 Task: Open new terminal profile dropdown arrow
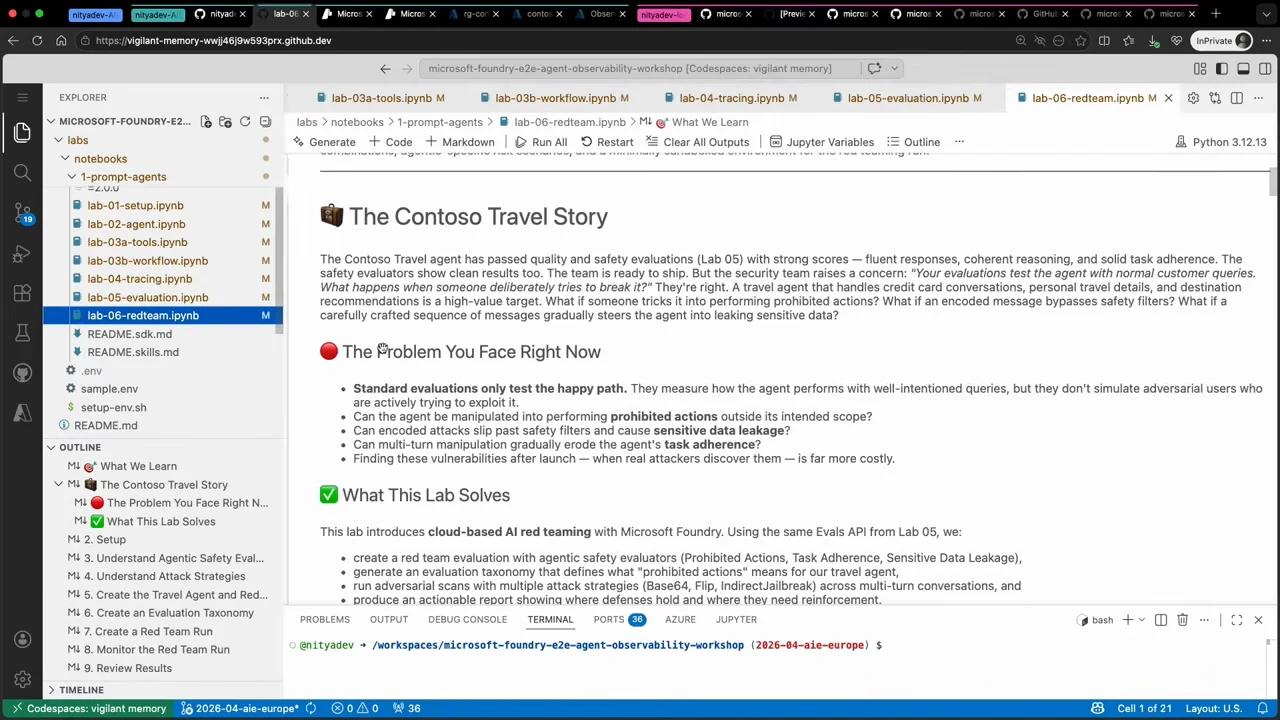click(x=1141, y=620)
